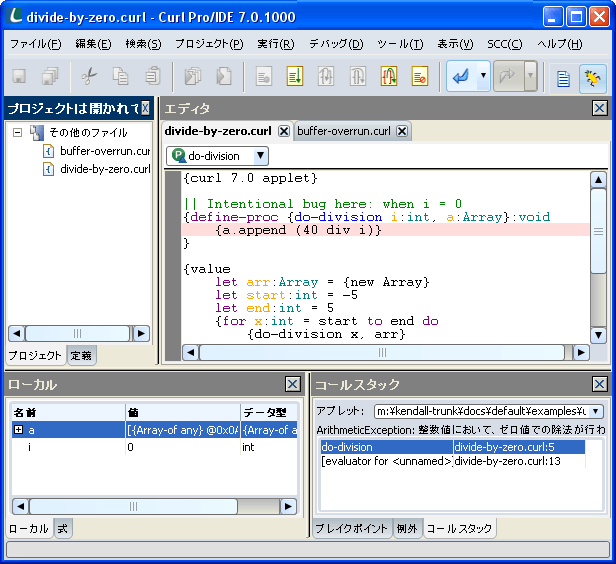
Task: Click the greyed step-into braces icon
Action: (x=326, y=76)
